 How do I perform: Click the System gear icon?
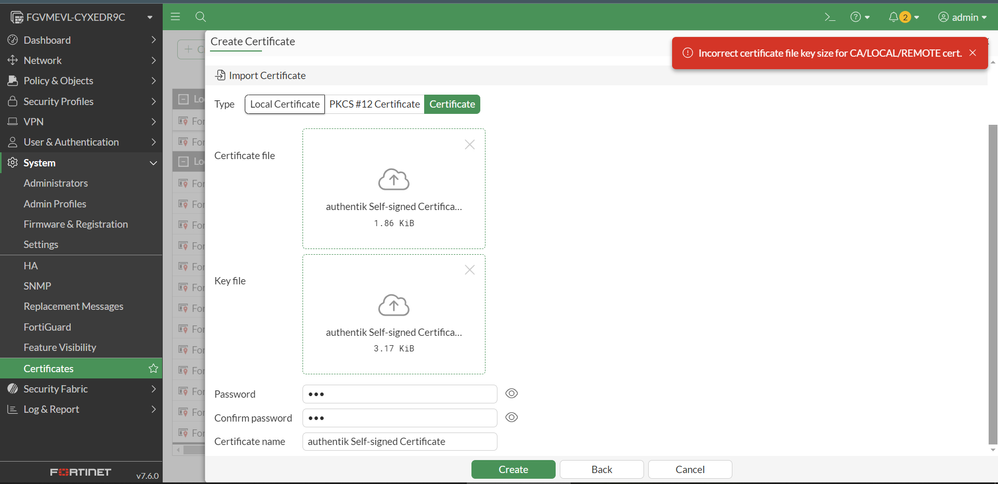(x=11, y=163)
